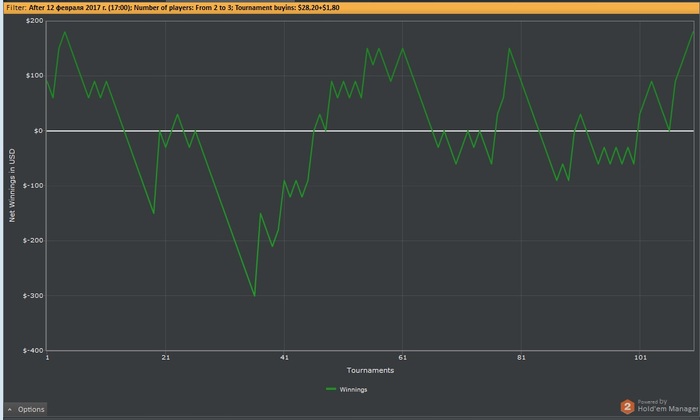
Task: Click the x-axis label 101
Action: (x=640, y=357)
